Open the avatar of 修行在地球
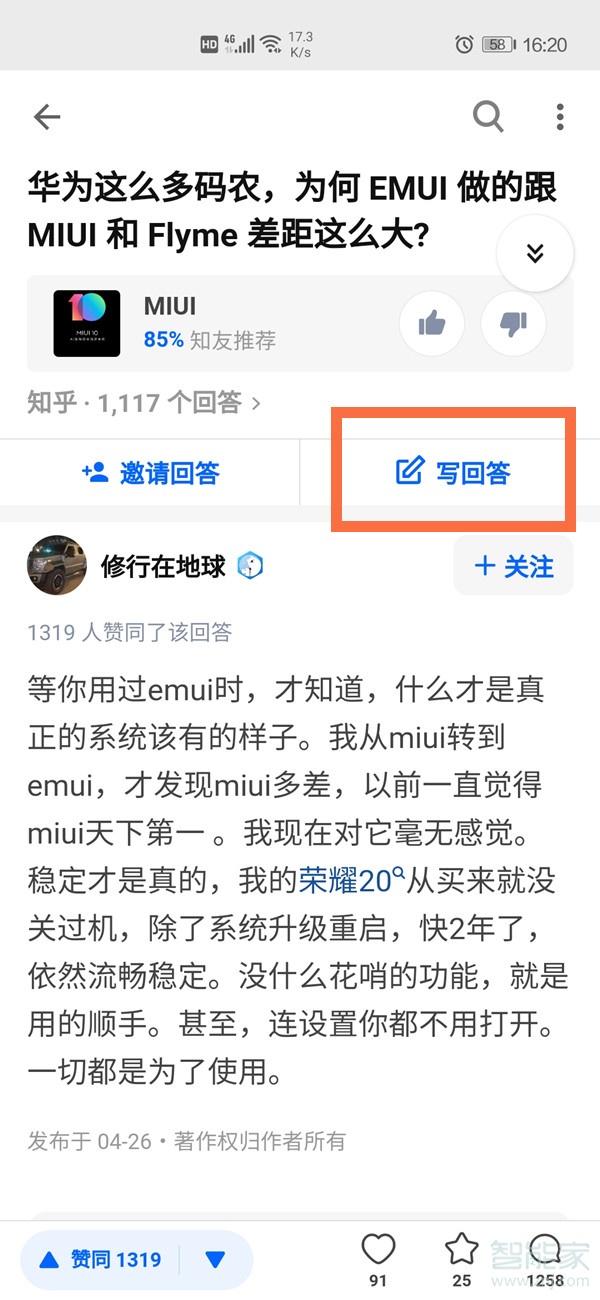This screenshot has height=1300, width=600. pos(57,566)
